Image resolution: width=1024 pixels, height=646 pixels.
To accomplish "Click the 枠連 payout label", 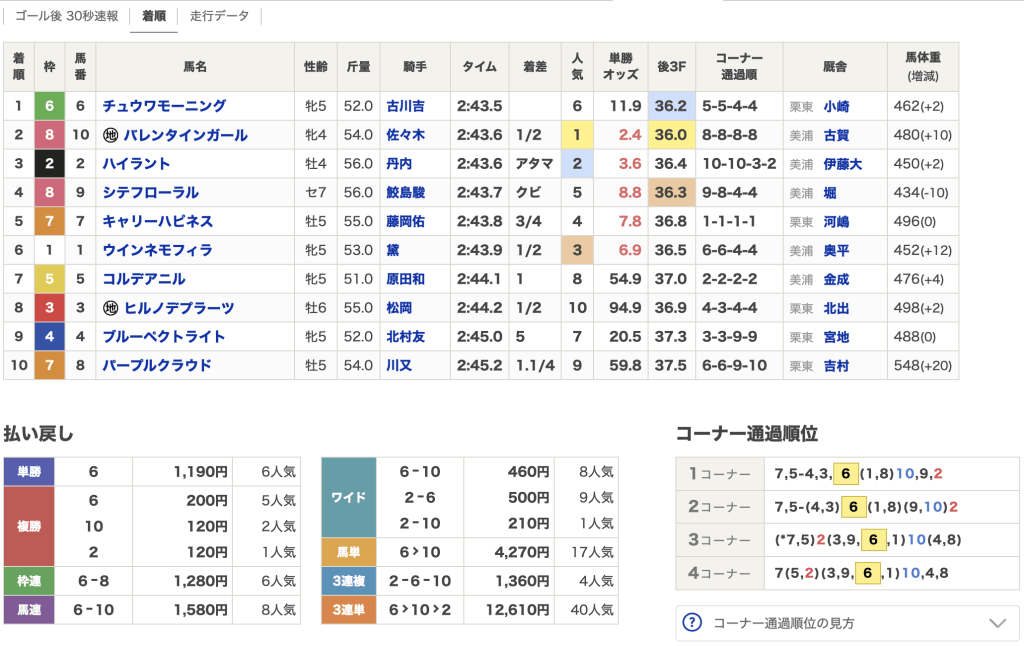I will point(29,581).
